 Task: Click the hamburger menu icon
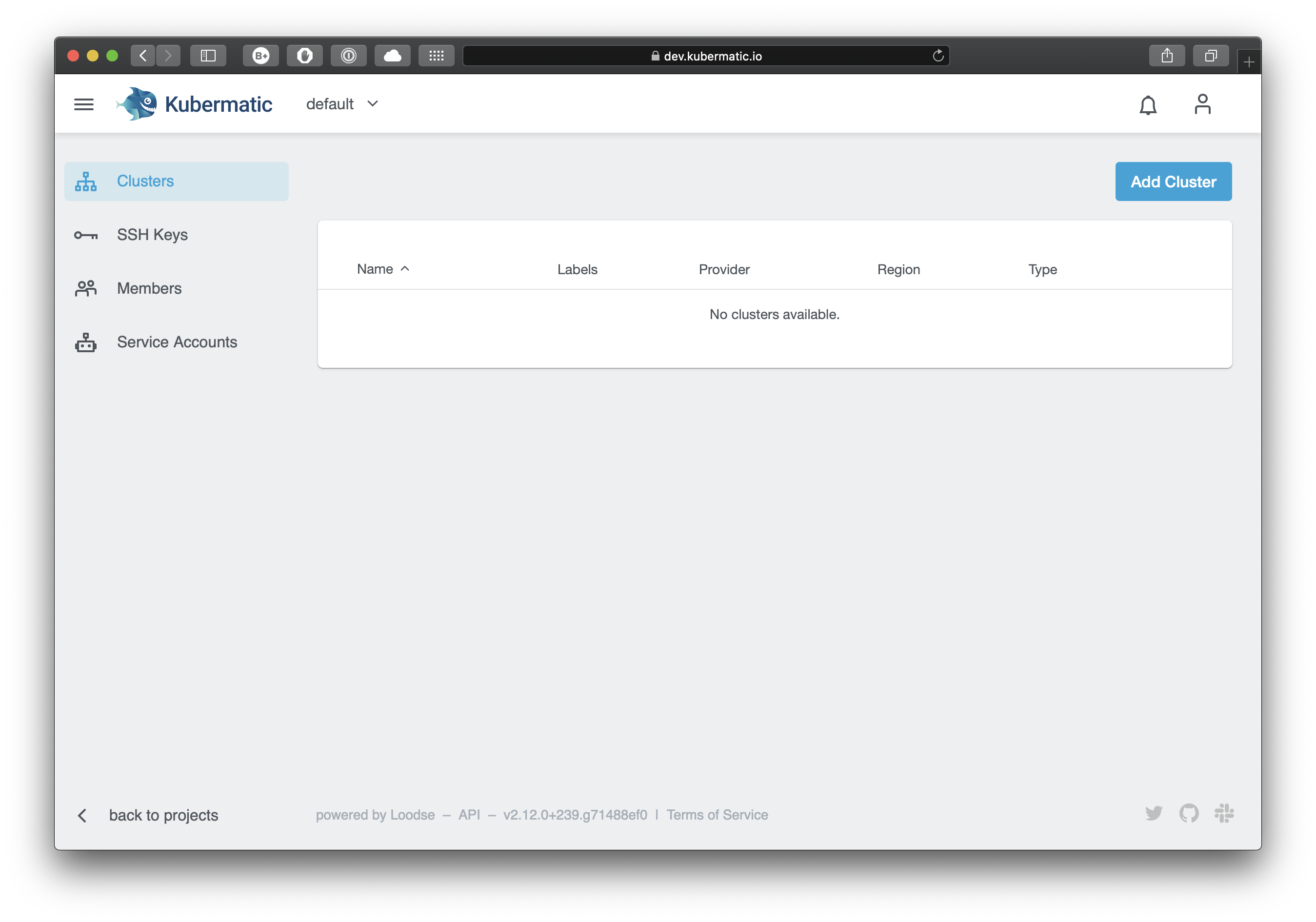click(85, 103)
